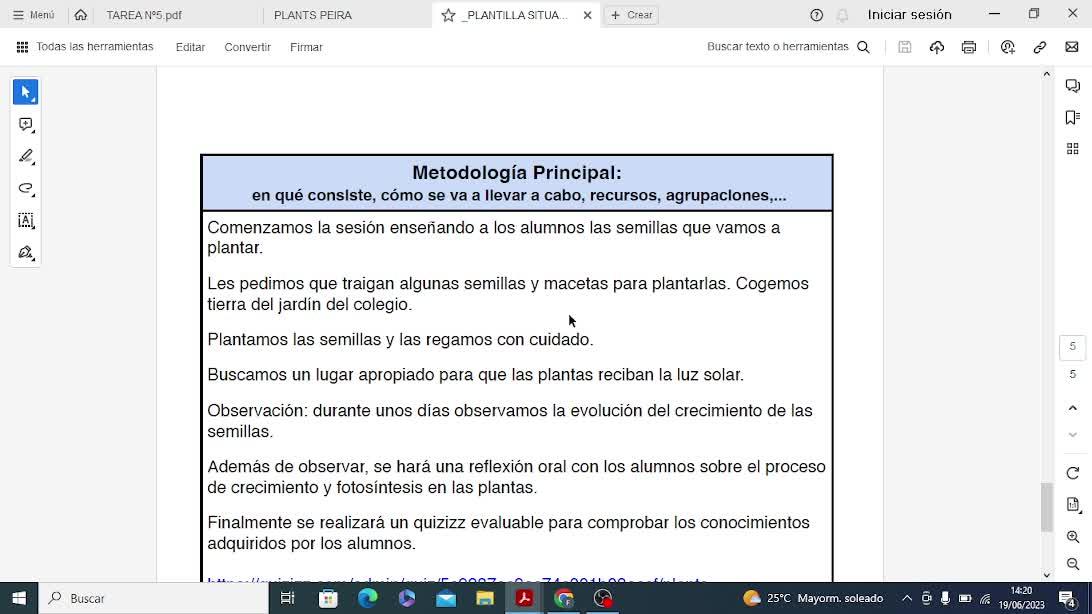Open the Firmar menu

click(x=306, y=47)
